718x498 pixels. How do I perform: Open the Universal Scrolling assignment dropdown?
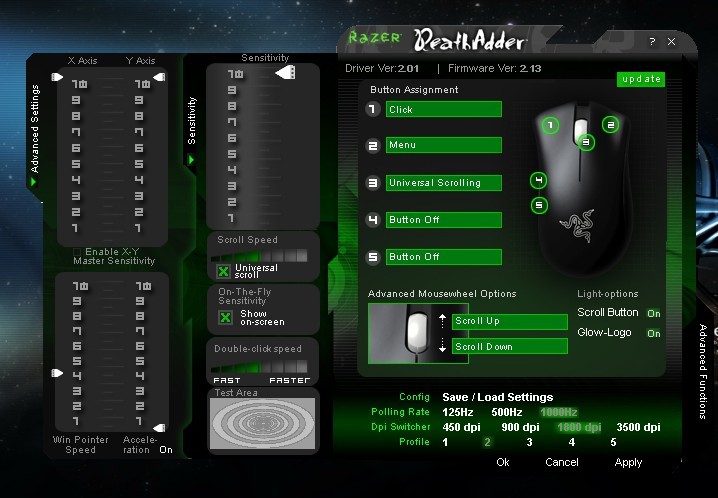444,183
